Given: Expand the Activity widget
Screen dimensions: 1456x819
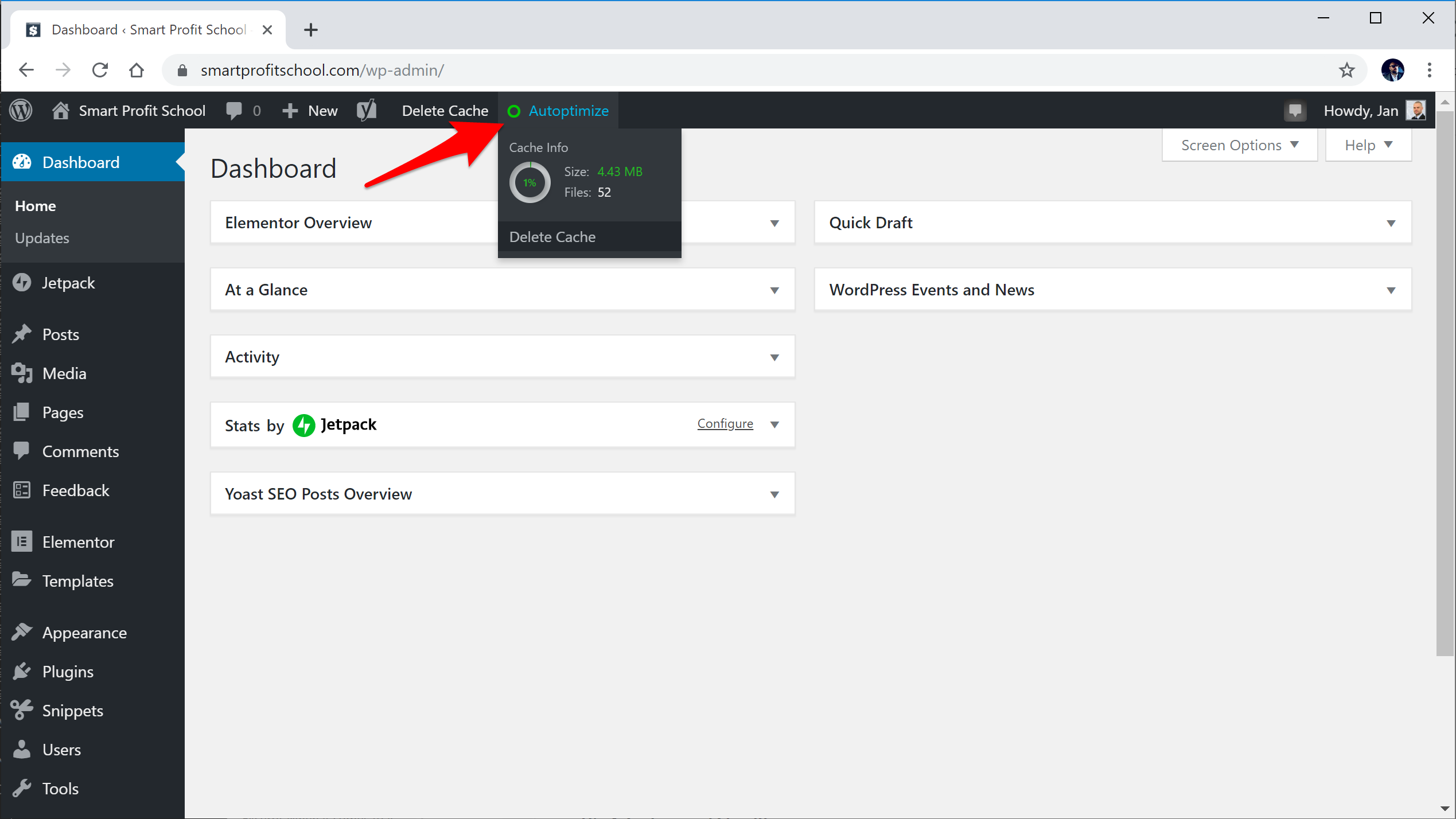Looking at the screenshot, I should [x=774, y=357].
